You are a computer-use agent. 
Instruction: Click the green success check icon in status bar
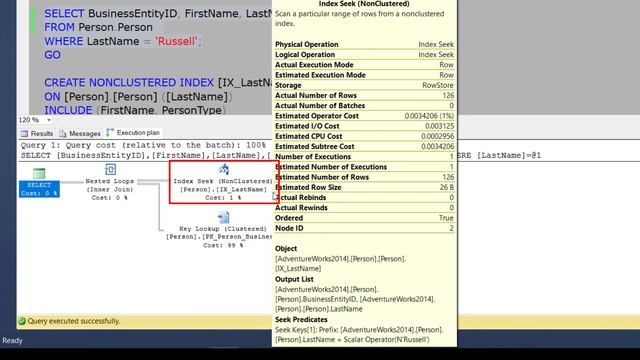coord(22,321)
